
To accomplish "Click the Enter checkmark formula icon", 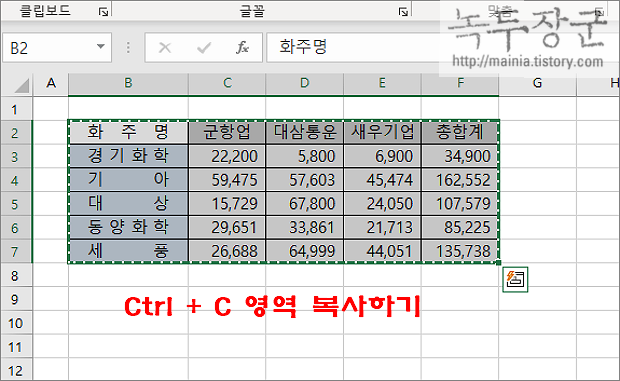I will click(204, 48).
